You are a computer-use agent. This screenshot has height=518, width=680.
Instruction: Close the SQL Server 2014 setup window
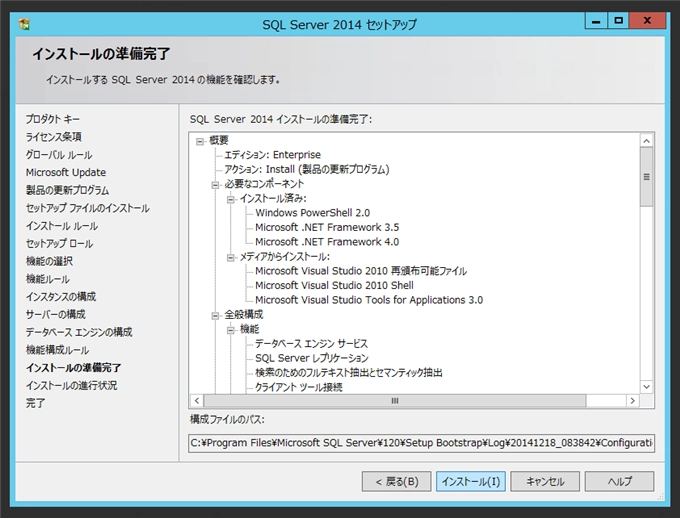(647, 20)
